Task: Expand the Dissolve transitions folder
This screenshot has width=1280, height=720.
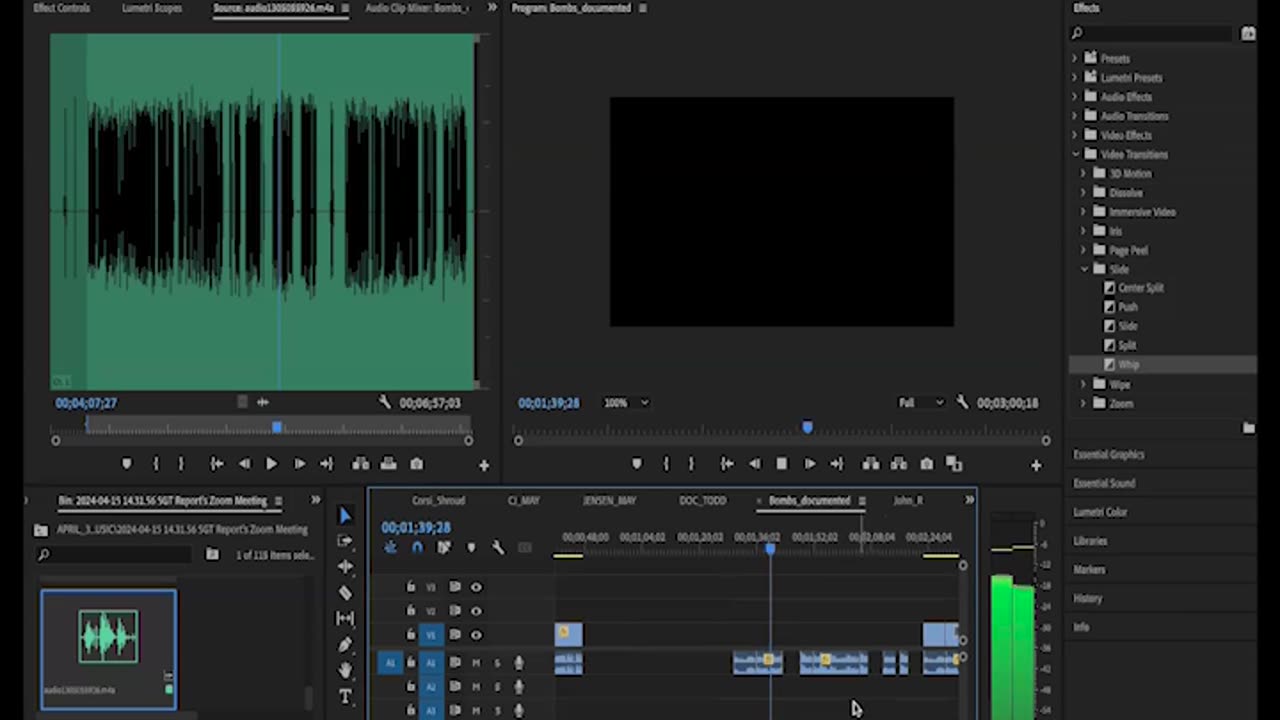Action: click(x=1084, y=192)
